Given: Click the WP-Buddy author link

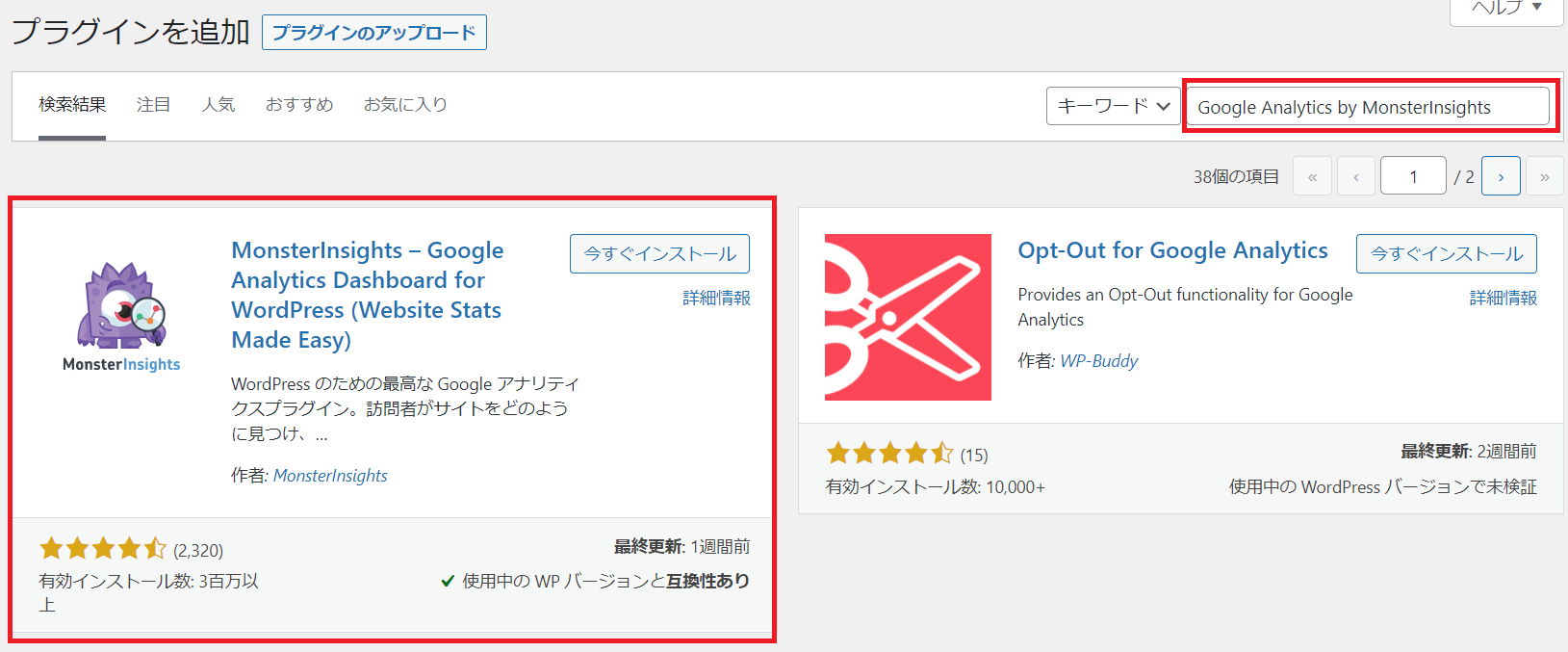Looking at the screenshot, I should point(1099,360).
